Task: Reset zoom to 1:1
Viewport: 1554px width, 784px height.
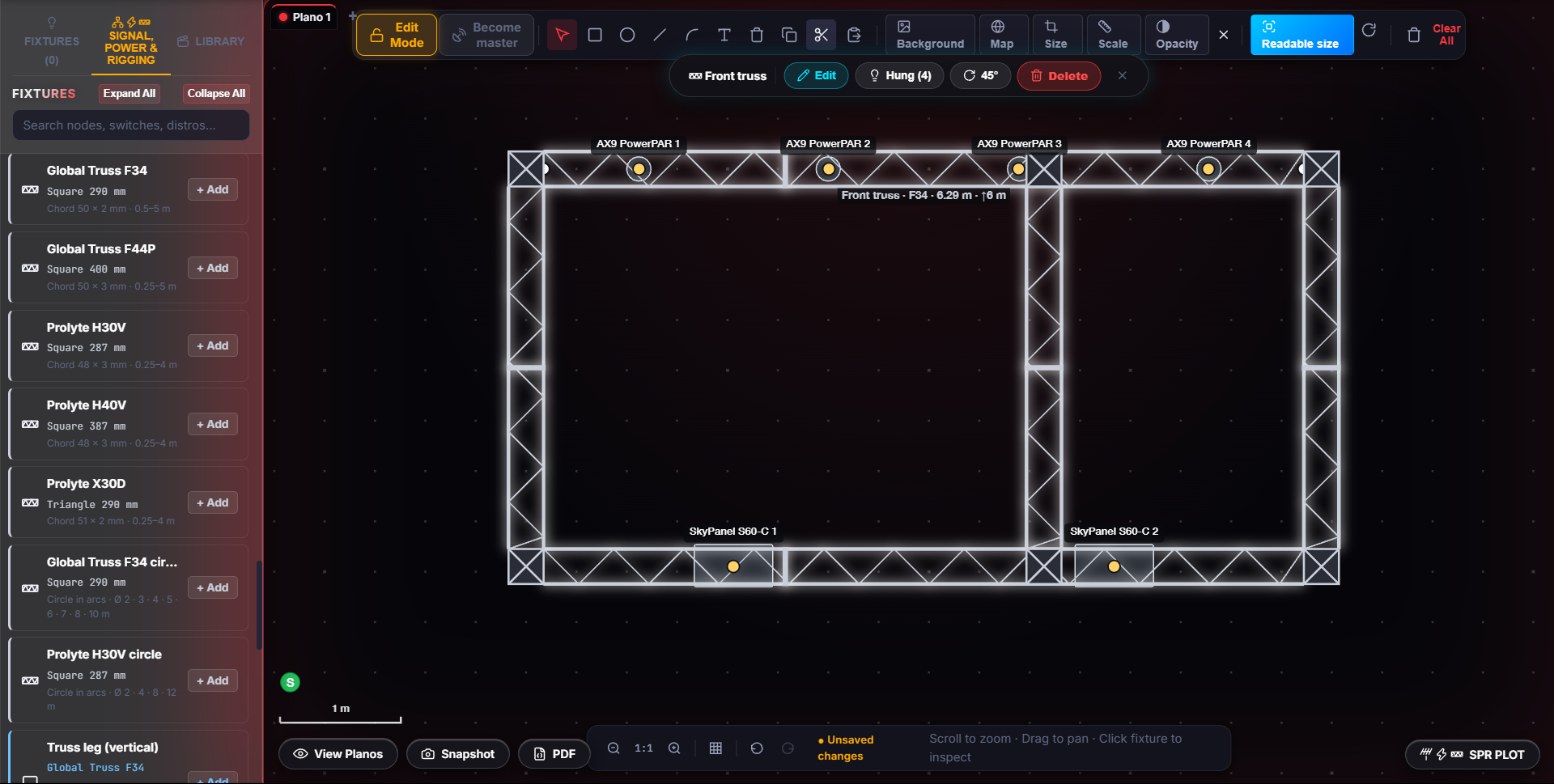Action: 644,748
